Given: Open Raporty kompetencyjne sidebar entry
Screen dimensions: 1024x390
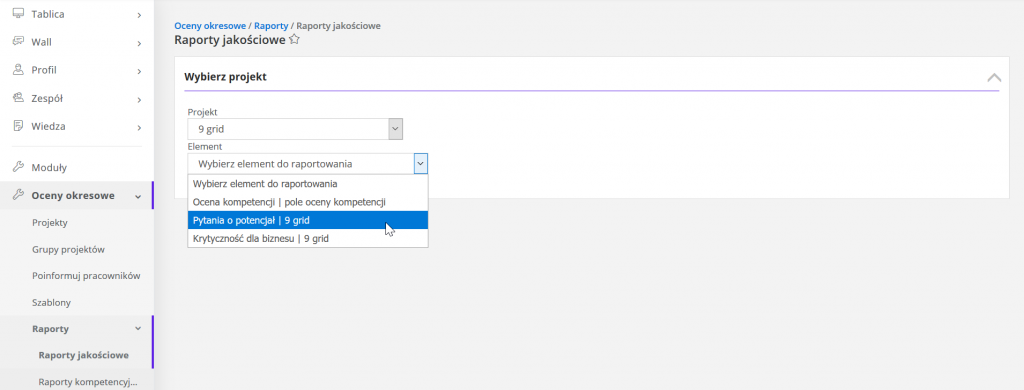Looking at the screenshot, I should pos(88,382).
